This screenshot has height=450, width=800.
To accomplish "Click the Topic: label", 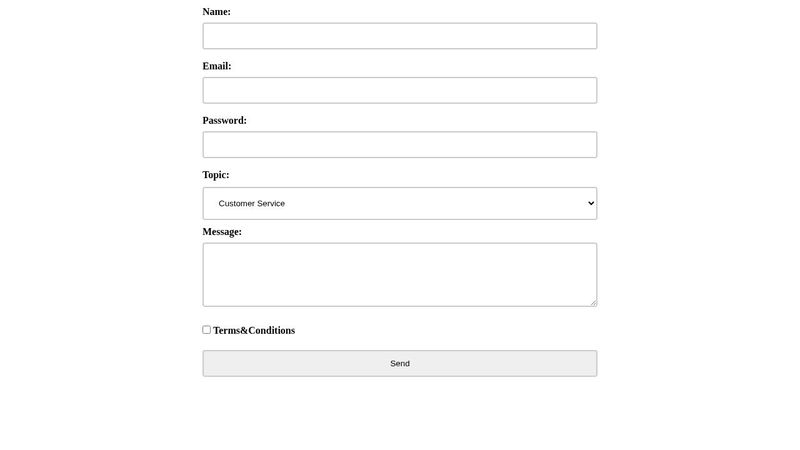I will click(216, 175).
